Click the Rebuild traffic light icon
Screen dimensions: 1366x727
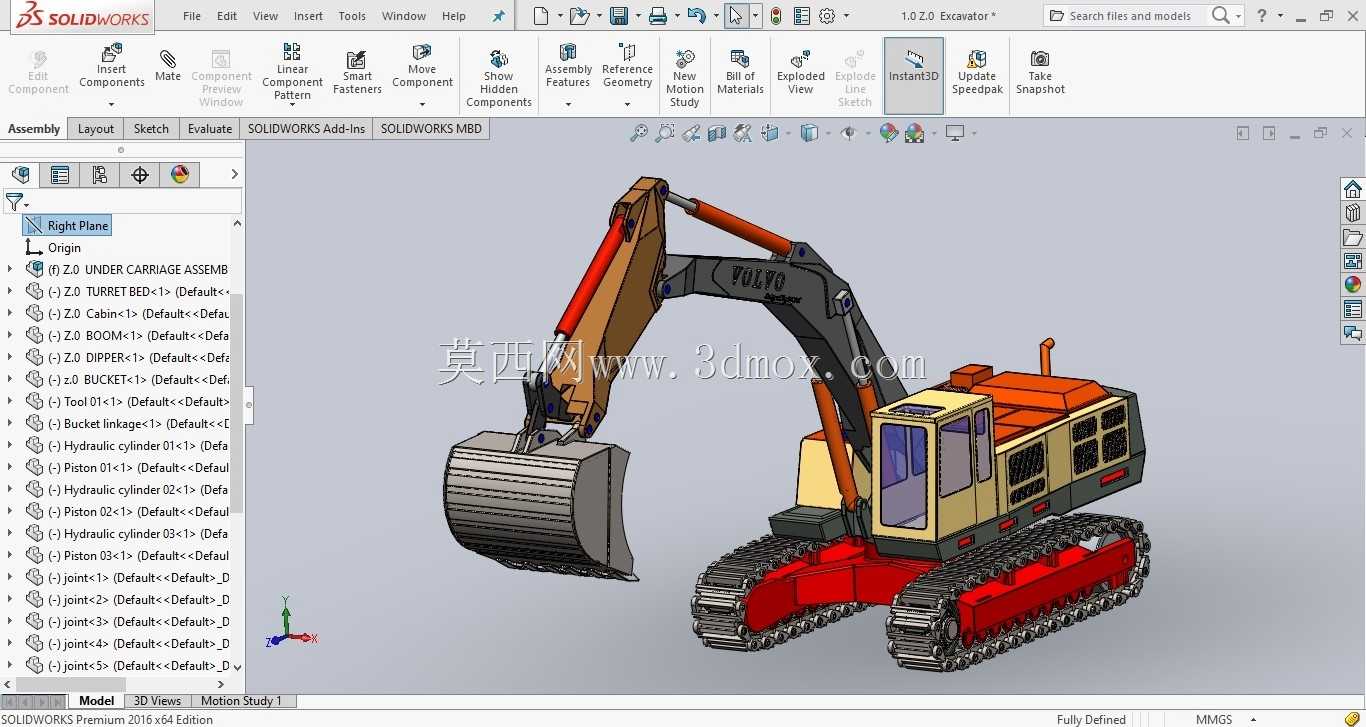pyautogui.click(x=775, y=16)
